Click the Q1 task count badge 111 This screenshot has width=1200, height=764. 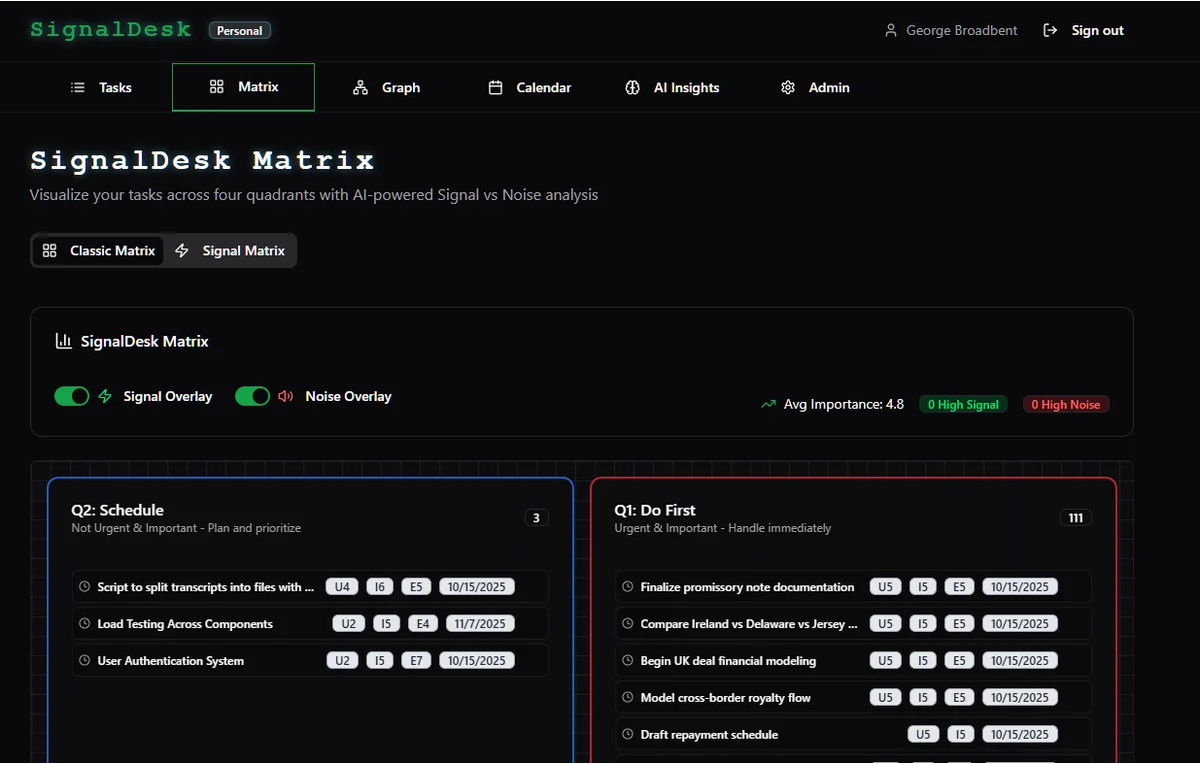click(1076, 518)
